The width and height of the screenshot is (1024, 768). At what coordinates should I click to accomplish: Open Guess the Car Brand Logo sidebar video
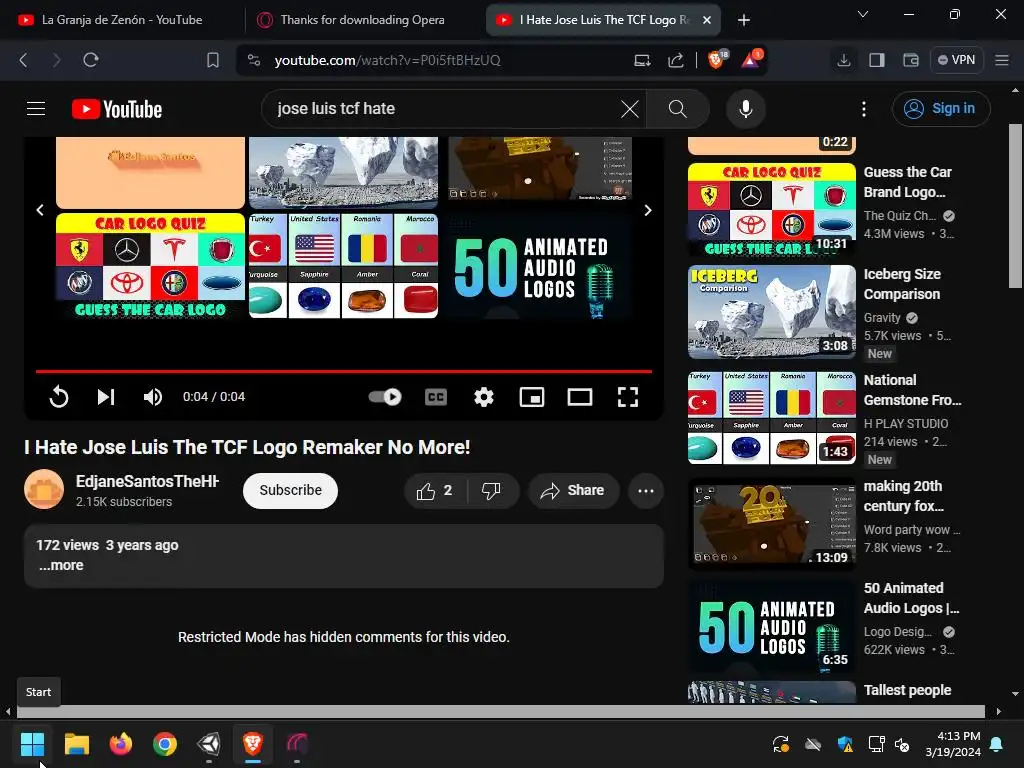tap(772, 209)
